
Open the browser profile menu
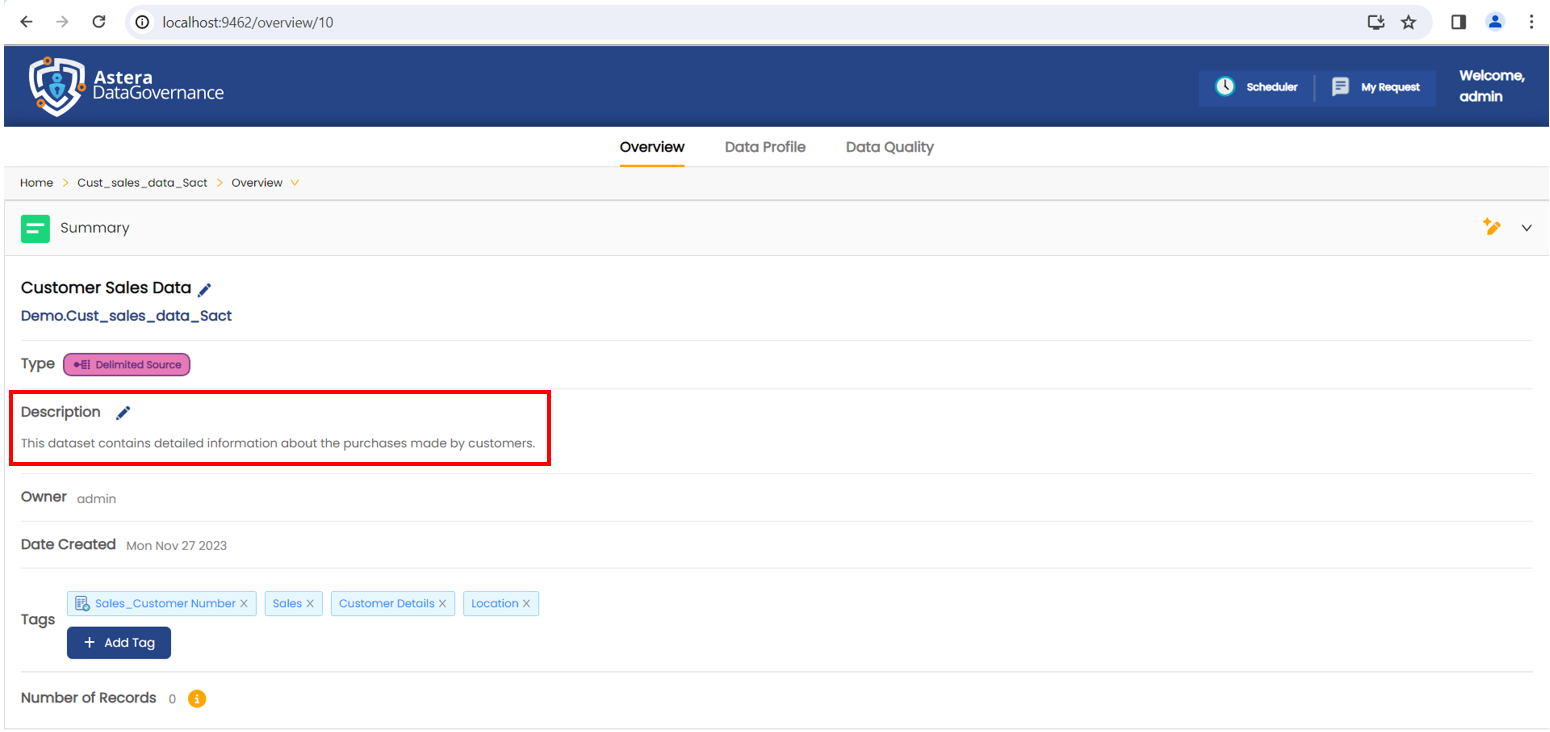[1495, 22]
